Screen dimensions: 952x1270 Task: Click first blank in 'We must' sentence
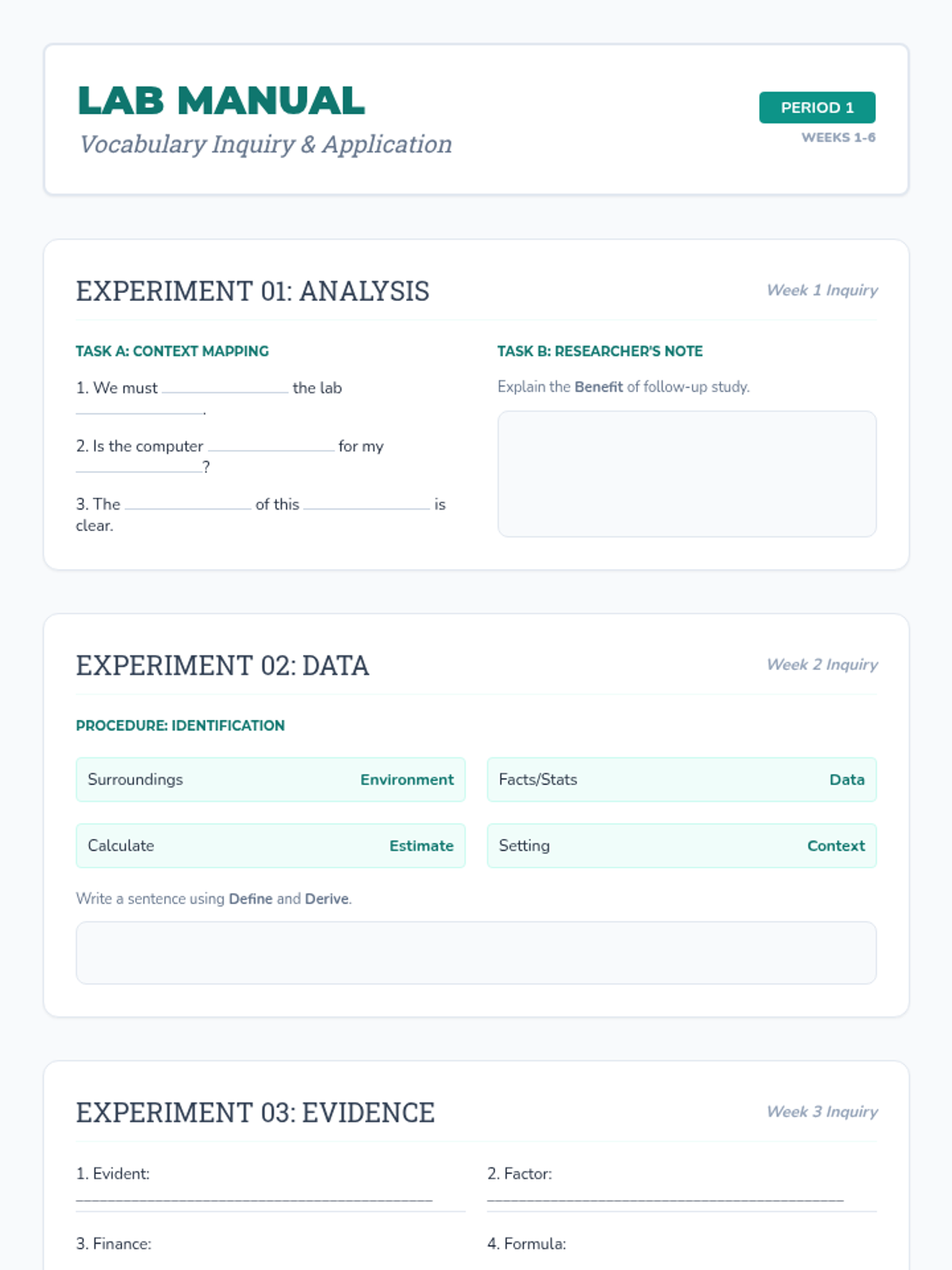225,387
